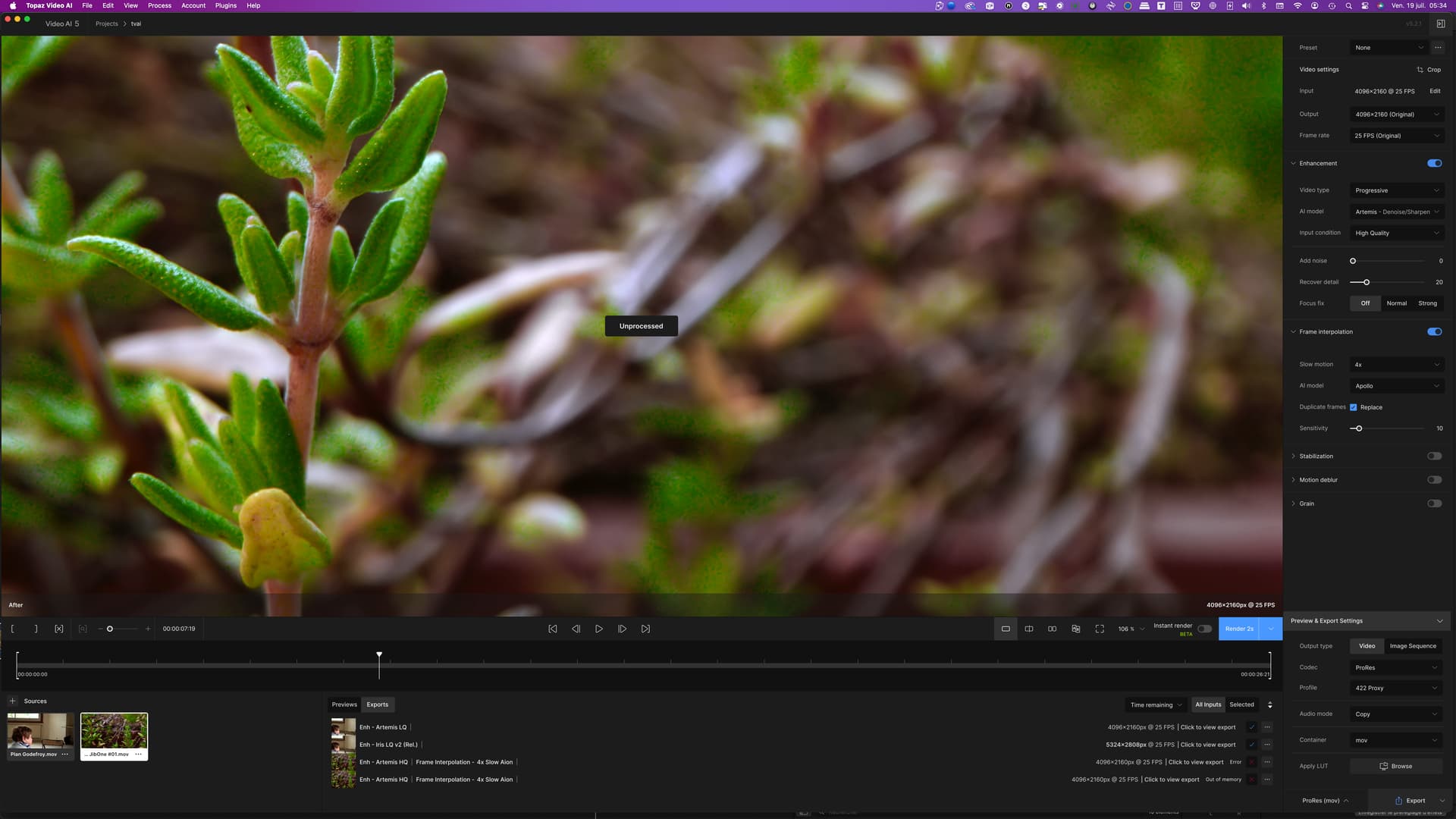Set the trim in-point bracket
Viewport: 1456px width, 819px height.
click(x=12, y=629)
